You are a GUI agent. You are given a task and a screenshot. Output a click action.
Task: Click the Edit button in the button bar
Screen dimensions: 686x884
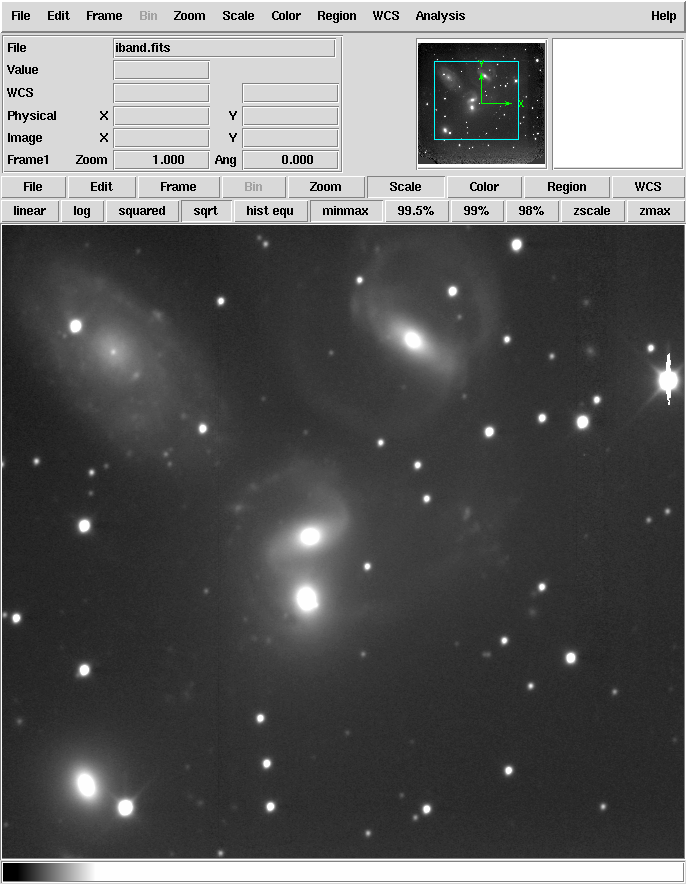point(101,187)
